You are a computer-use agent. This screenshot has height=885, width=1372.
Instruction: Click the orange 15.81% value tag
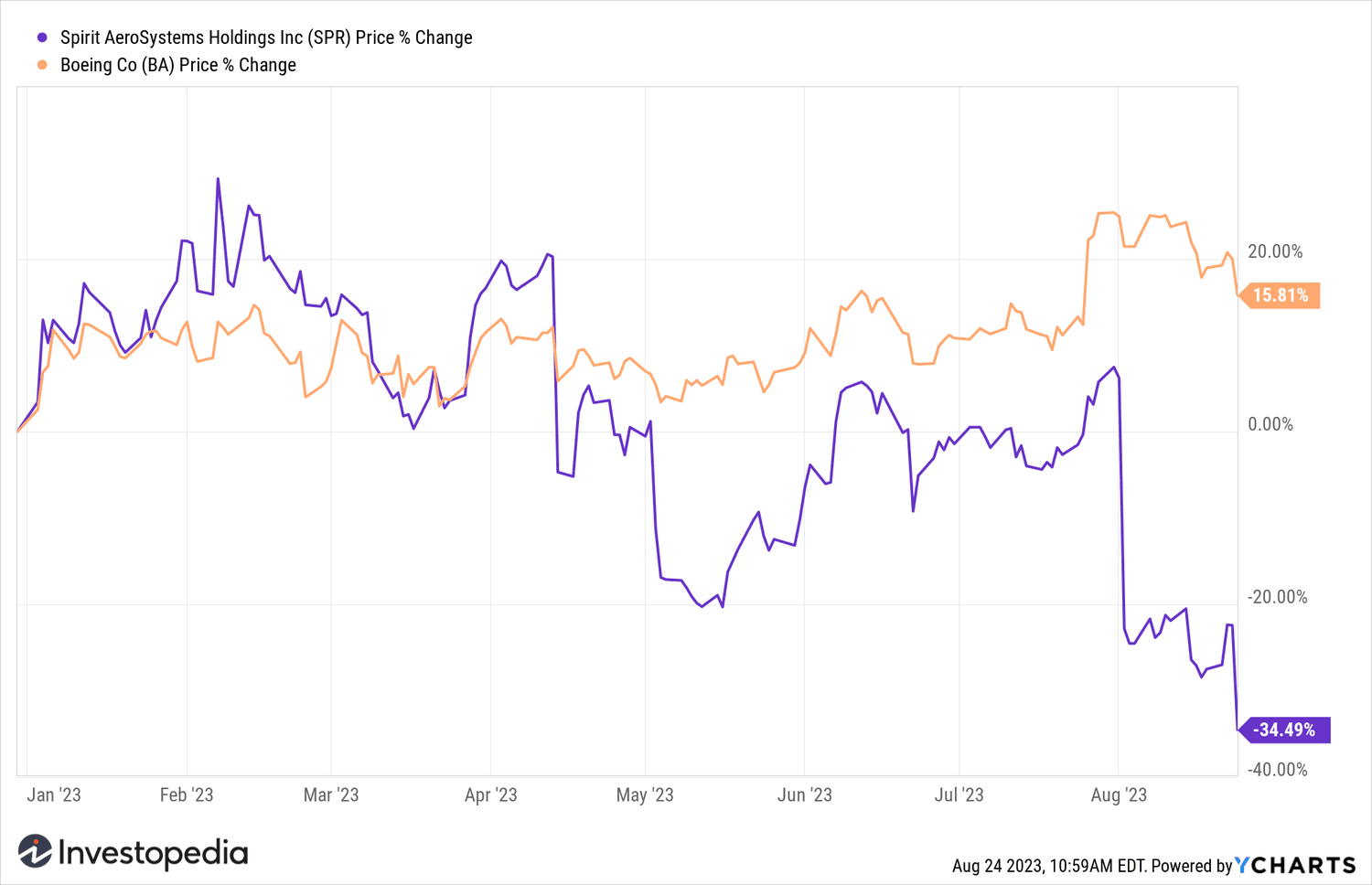coord(1280,295)
